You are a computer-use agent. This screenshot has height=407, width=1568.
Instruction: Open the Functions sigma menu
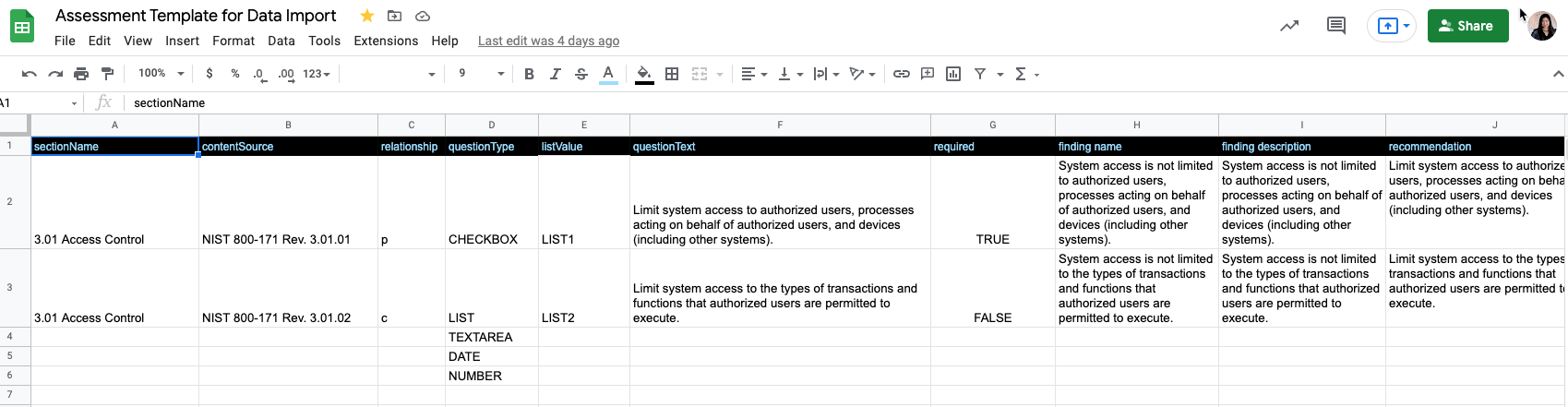click(x=1026, y=74)
